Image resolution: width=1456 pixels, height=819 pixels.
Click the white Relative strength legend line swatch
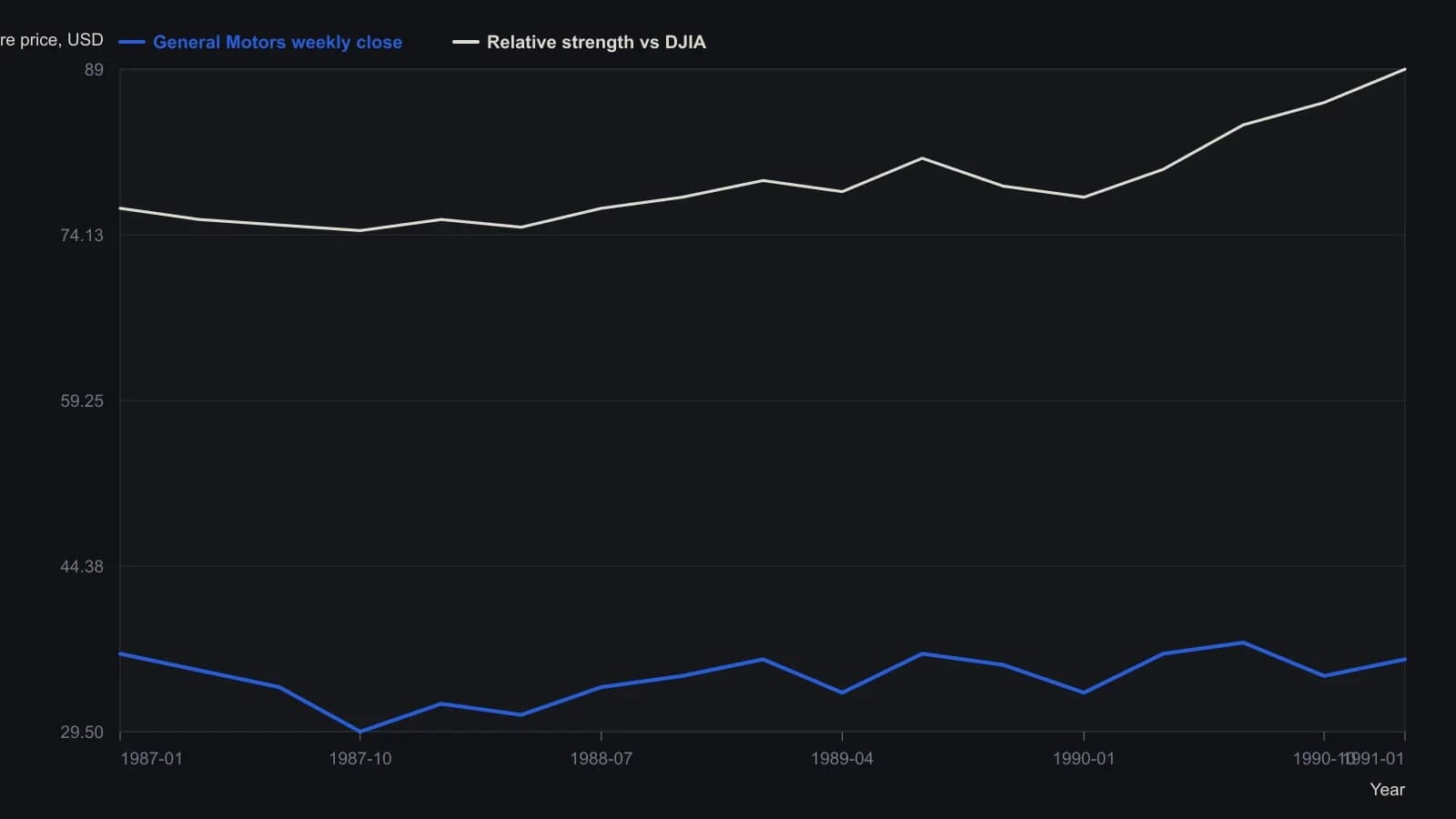click(466, 42)
